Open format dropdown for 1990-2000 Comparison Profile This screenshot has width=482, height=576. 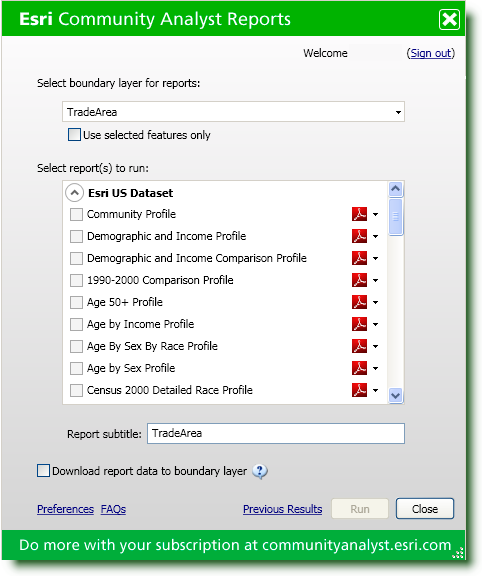coord(375,280)
